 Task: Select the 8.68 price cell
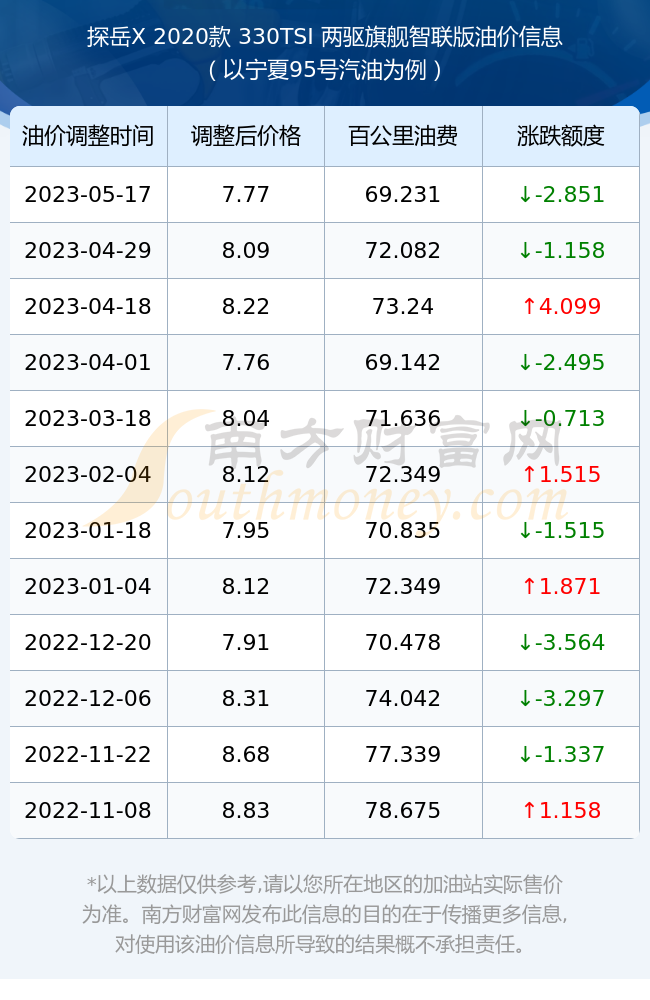coord(246,754)
